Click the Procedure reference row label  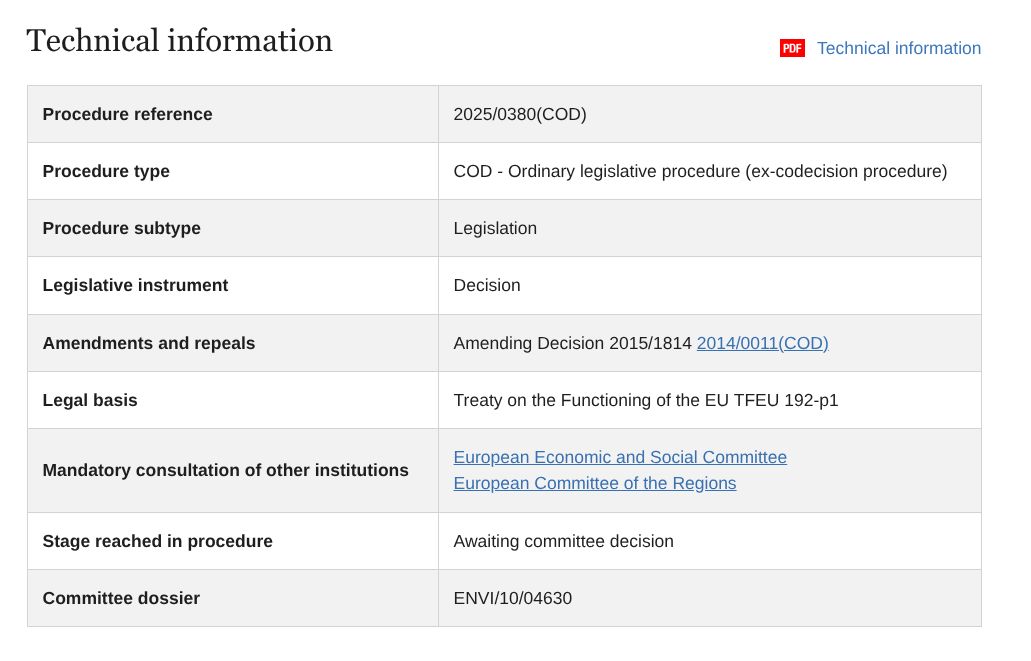coord(127,114)
